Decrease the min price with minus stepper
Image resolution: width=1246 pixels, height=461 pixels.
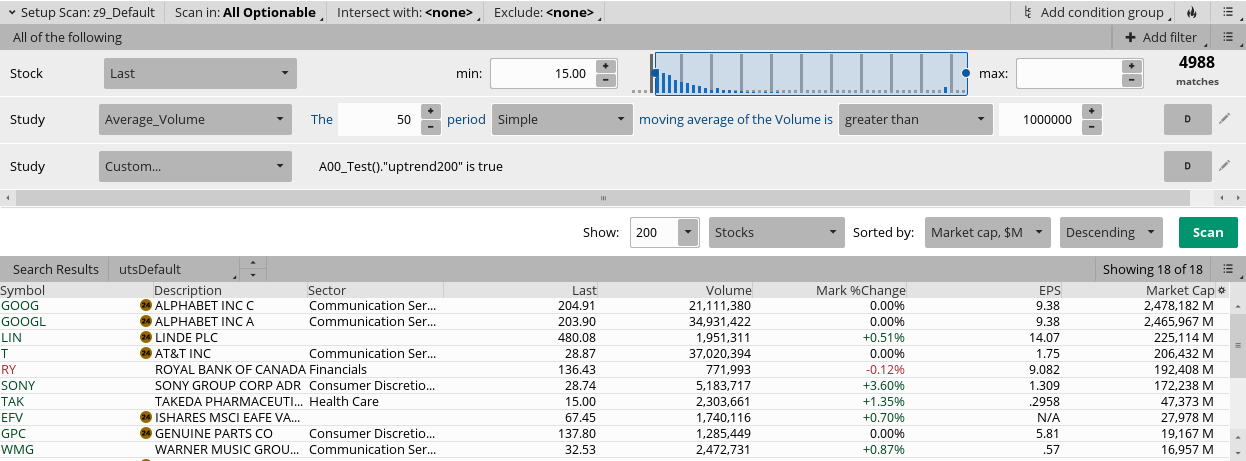pos(605,80)
